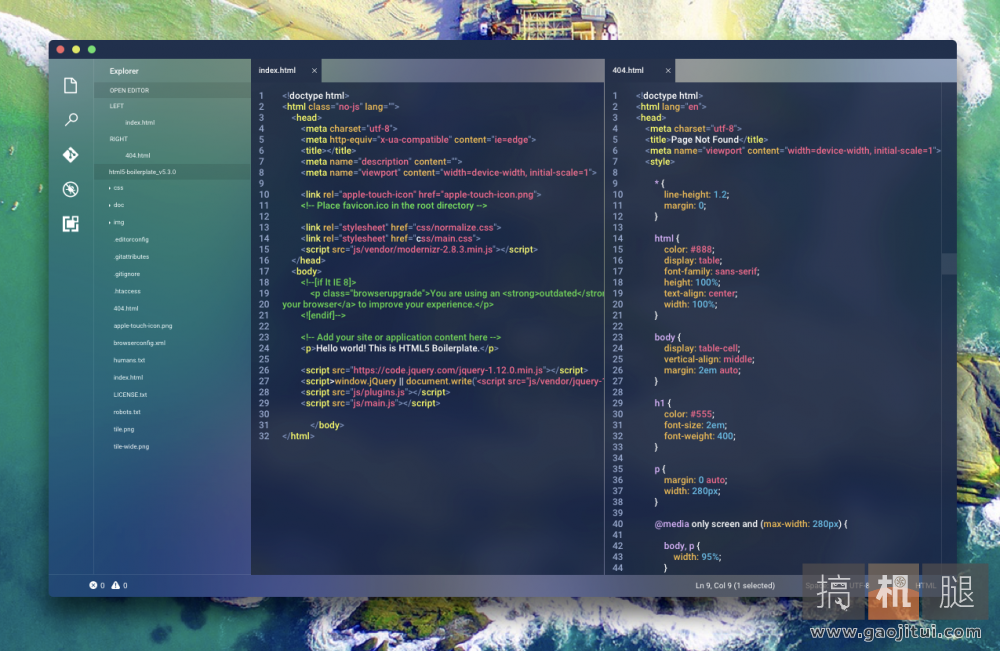
Task: Click the jquery-1.12.0.min.js script URL
Action: coord(448,370)
